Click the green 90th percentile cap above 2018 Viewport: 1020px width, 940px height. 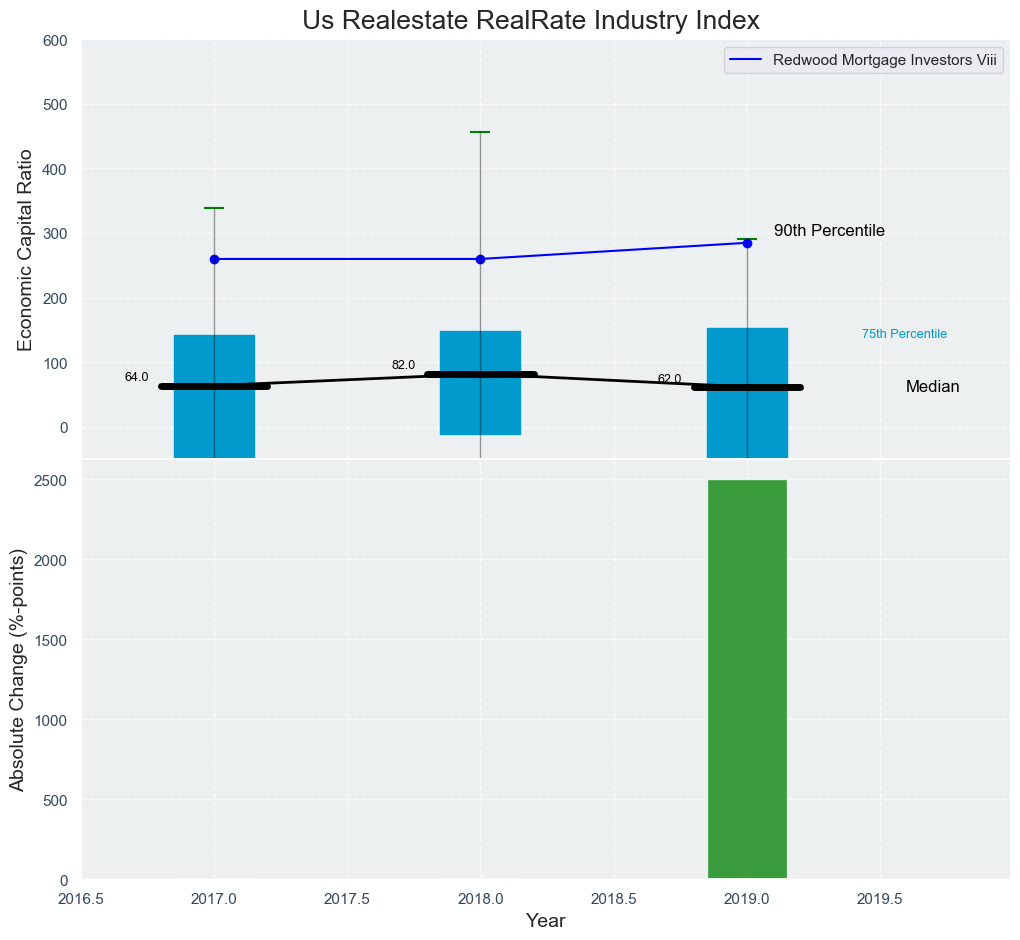pos(480,132)
